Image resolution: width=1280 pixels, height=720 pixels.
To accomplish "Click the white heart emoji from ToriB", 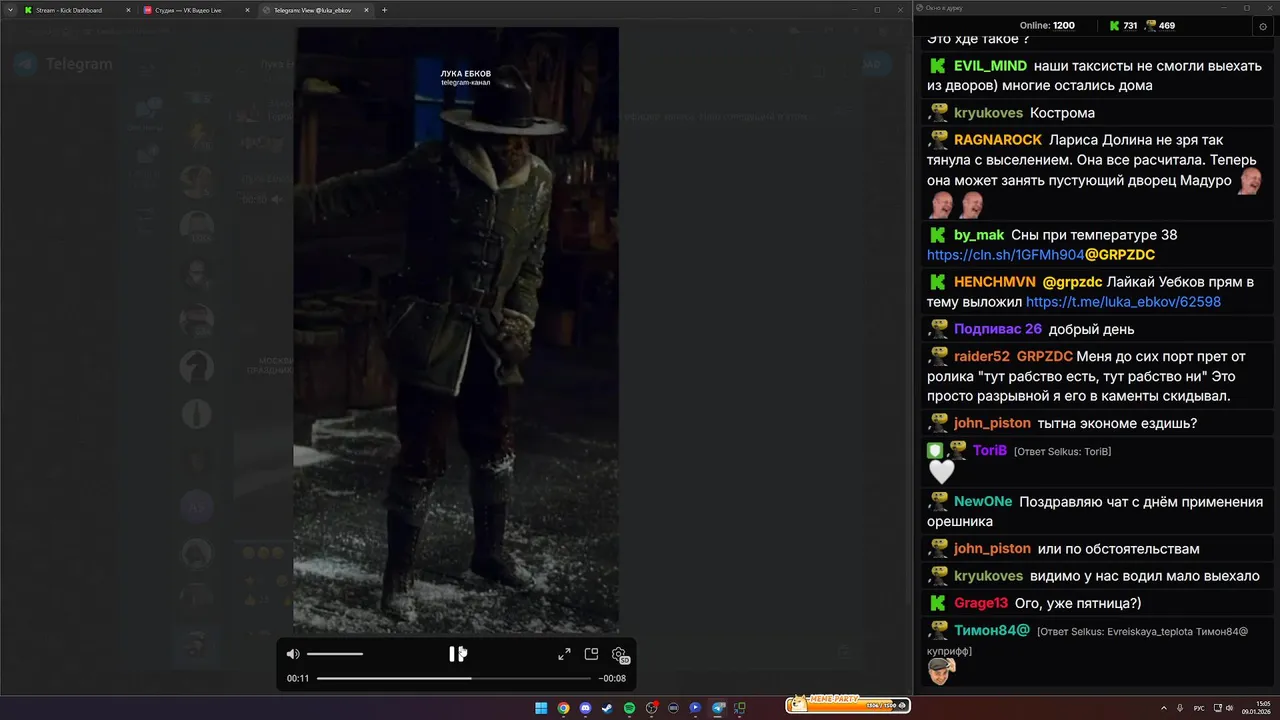I will coord(942,472).
